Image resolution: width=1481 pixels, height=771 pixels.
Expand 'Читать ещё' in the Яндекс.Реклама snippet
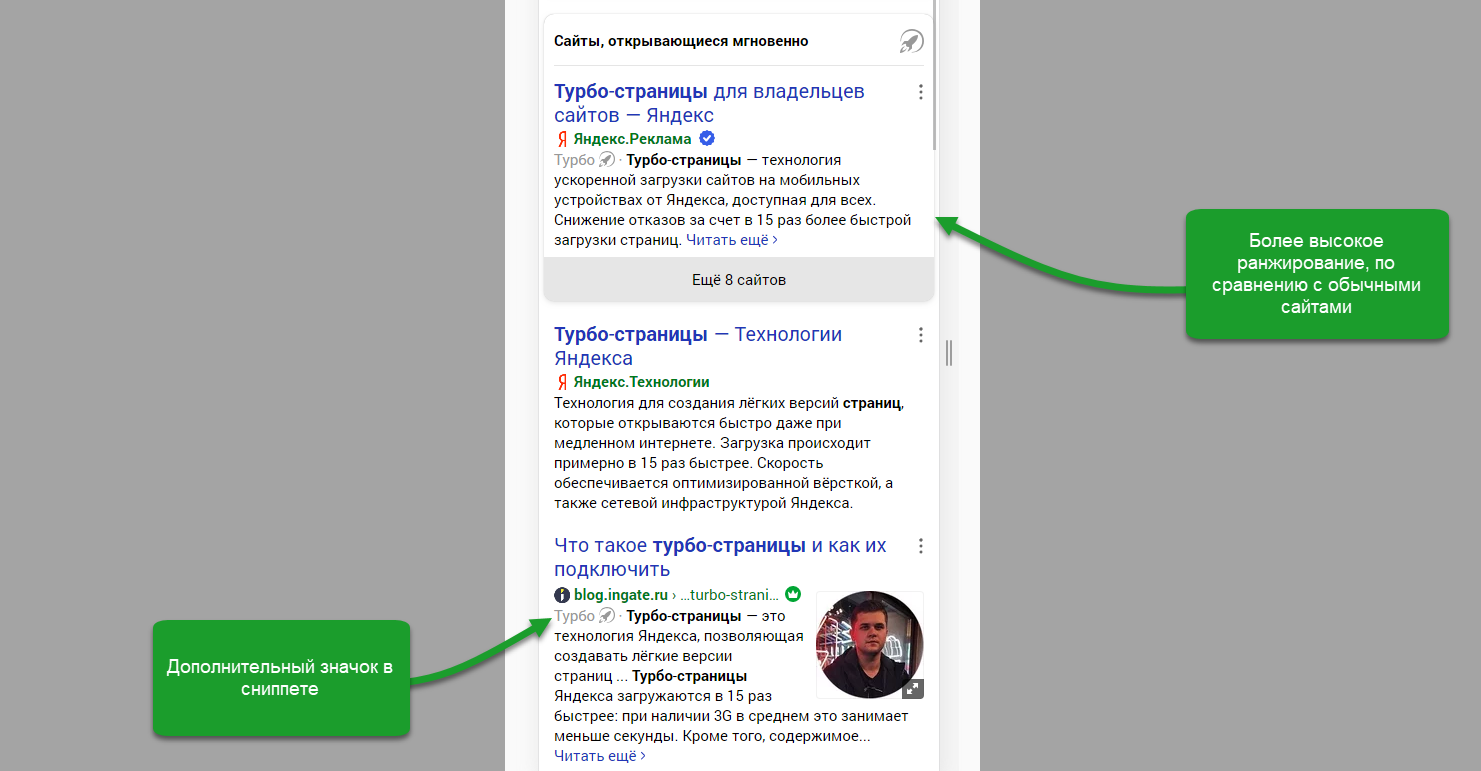732,240
